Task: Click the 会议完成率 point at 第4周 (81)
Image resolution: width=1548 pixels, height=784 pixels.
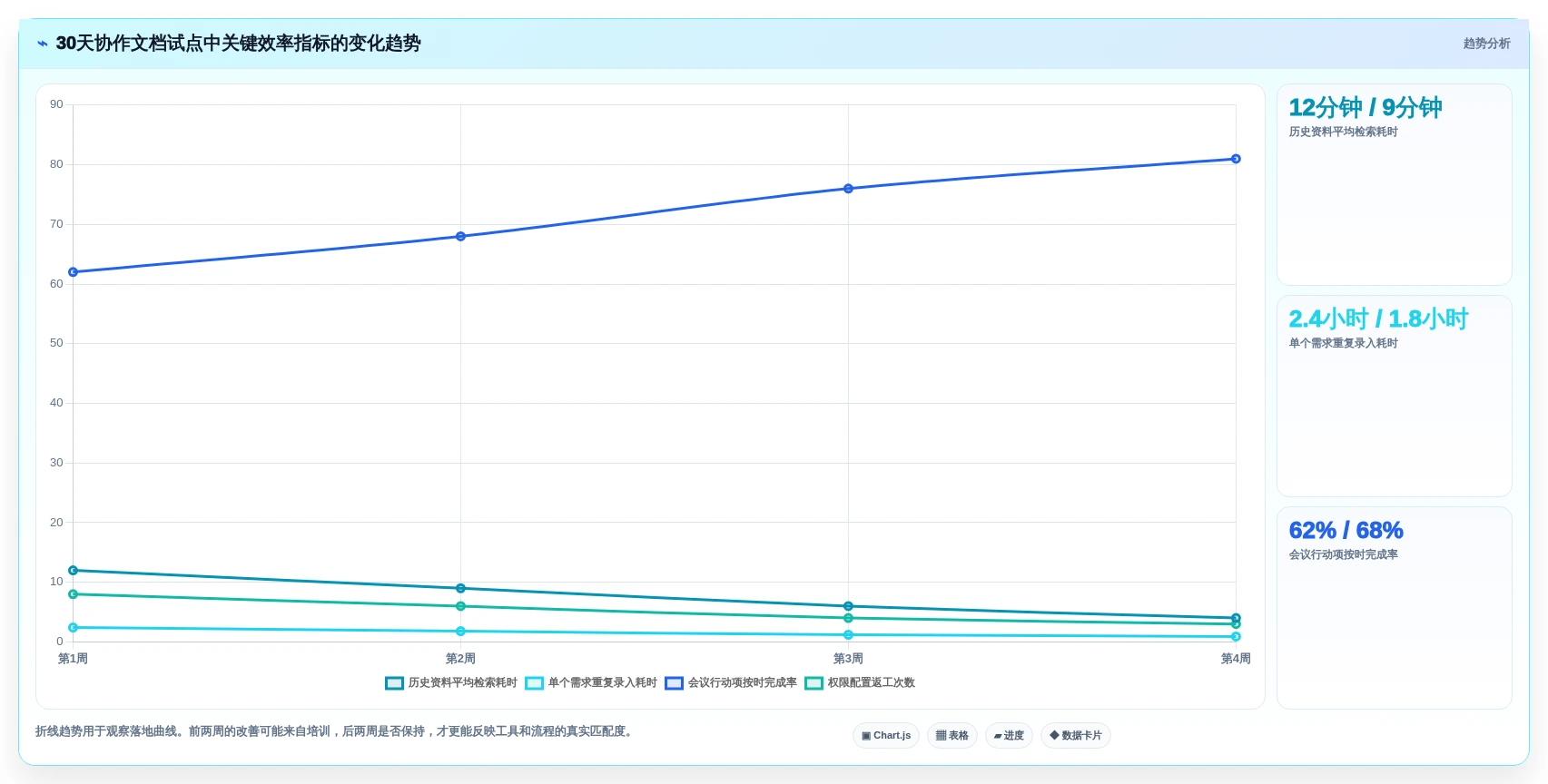Action: pos(1236,159)
